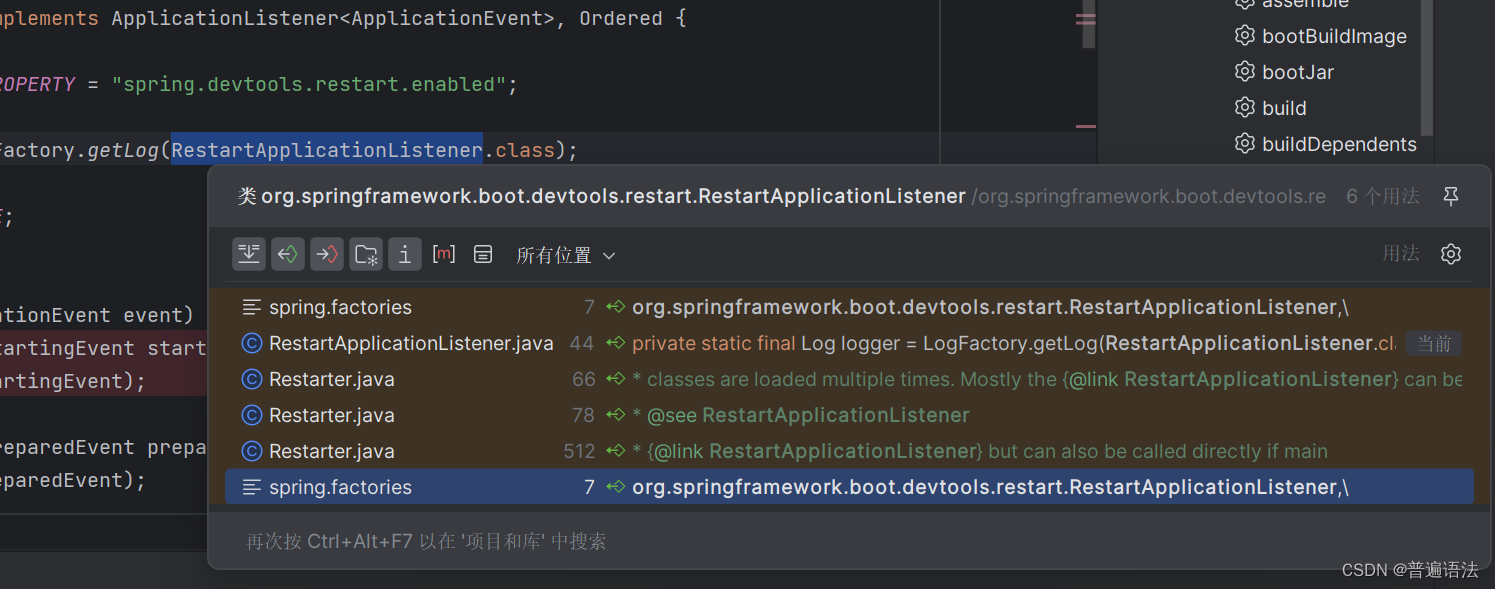Click the CSDN @普遍语法 watermark link
1495x589 pixels.
[x=1410, y=570]
